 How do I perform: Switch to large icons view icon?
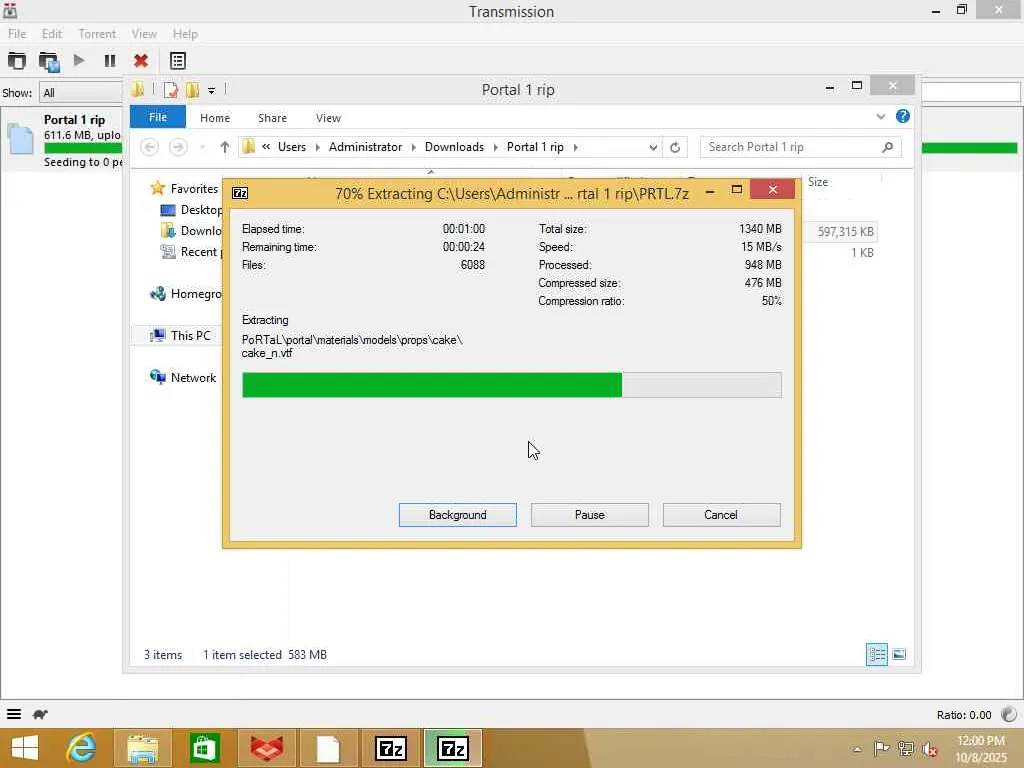click(x=899, y=654)
